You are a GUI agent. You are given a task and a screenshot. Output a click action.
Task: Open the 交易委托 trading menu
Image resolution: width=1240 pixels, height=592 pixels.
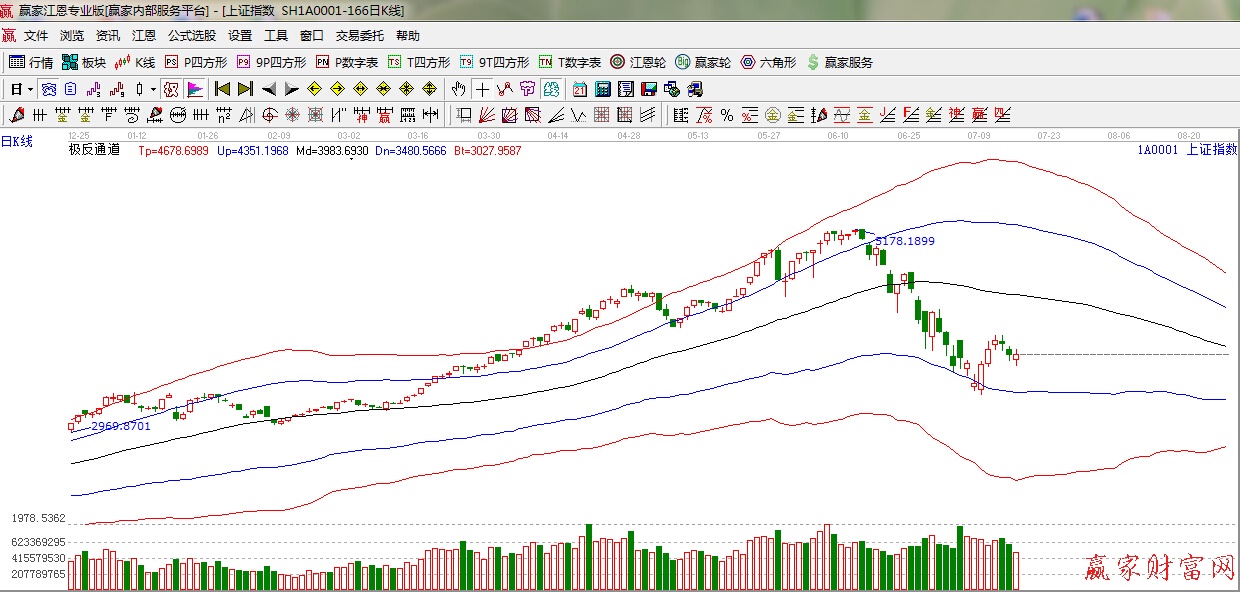coord(359,35)
